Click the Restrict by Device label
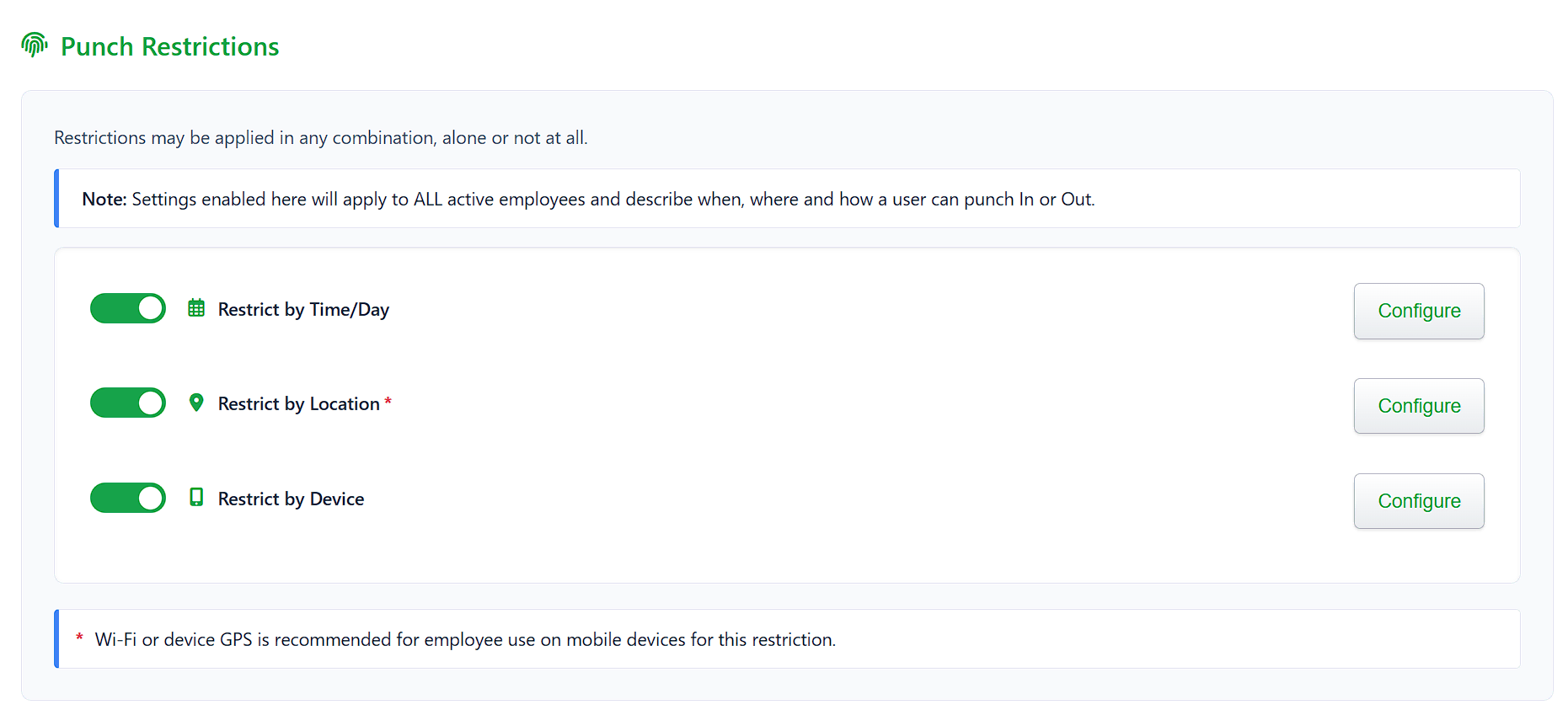Image resolution: width=1568 pixels, height=715 pixels. click(291, 499)
